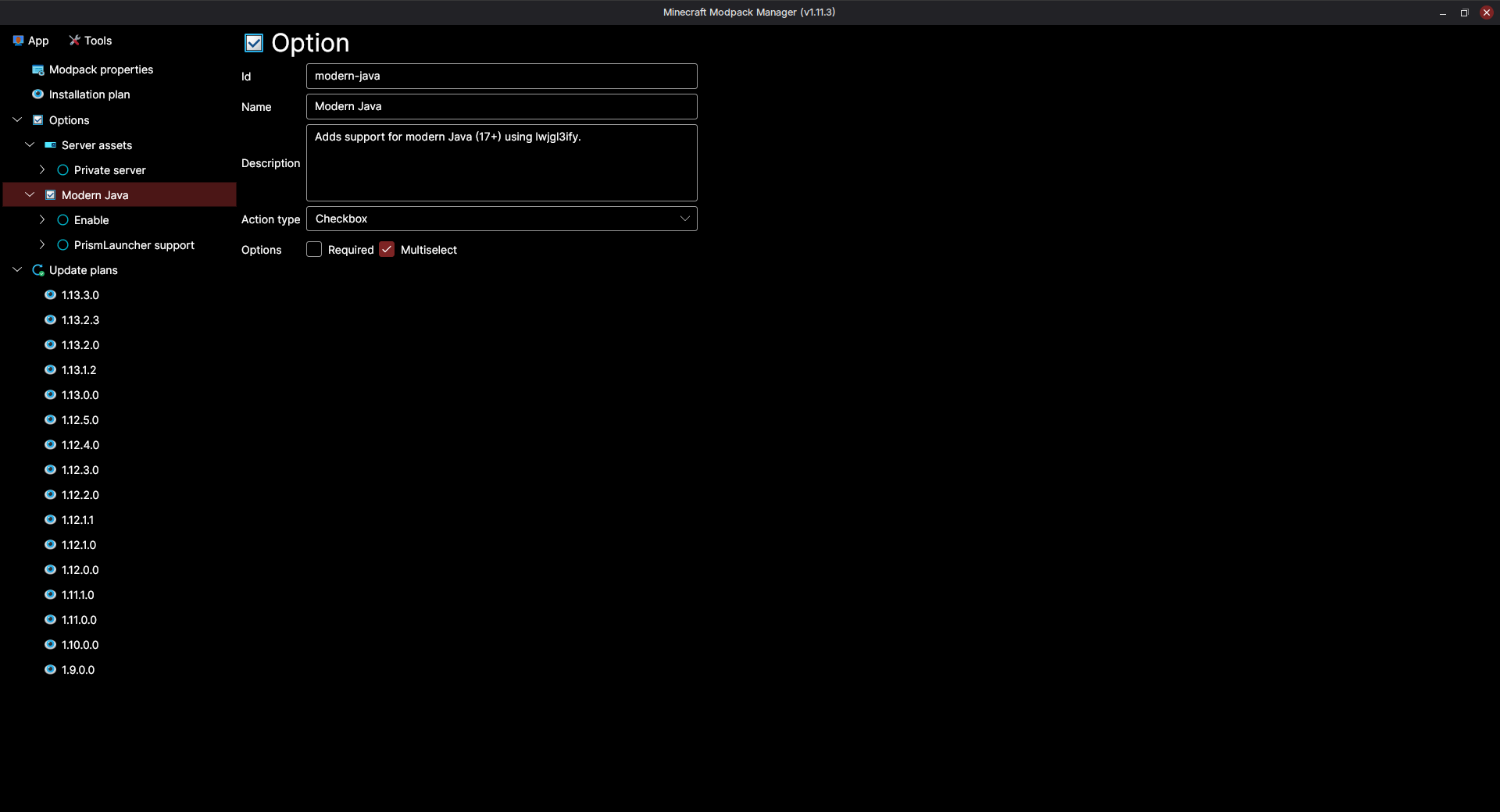Screen dimensions: 1500x812
Task: Uncheck the Multiselect checkbox
Action: 387,250
